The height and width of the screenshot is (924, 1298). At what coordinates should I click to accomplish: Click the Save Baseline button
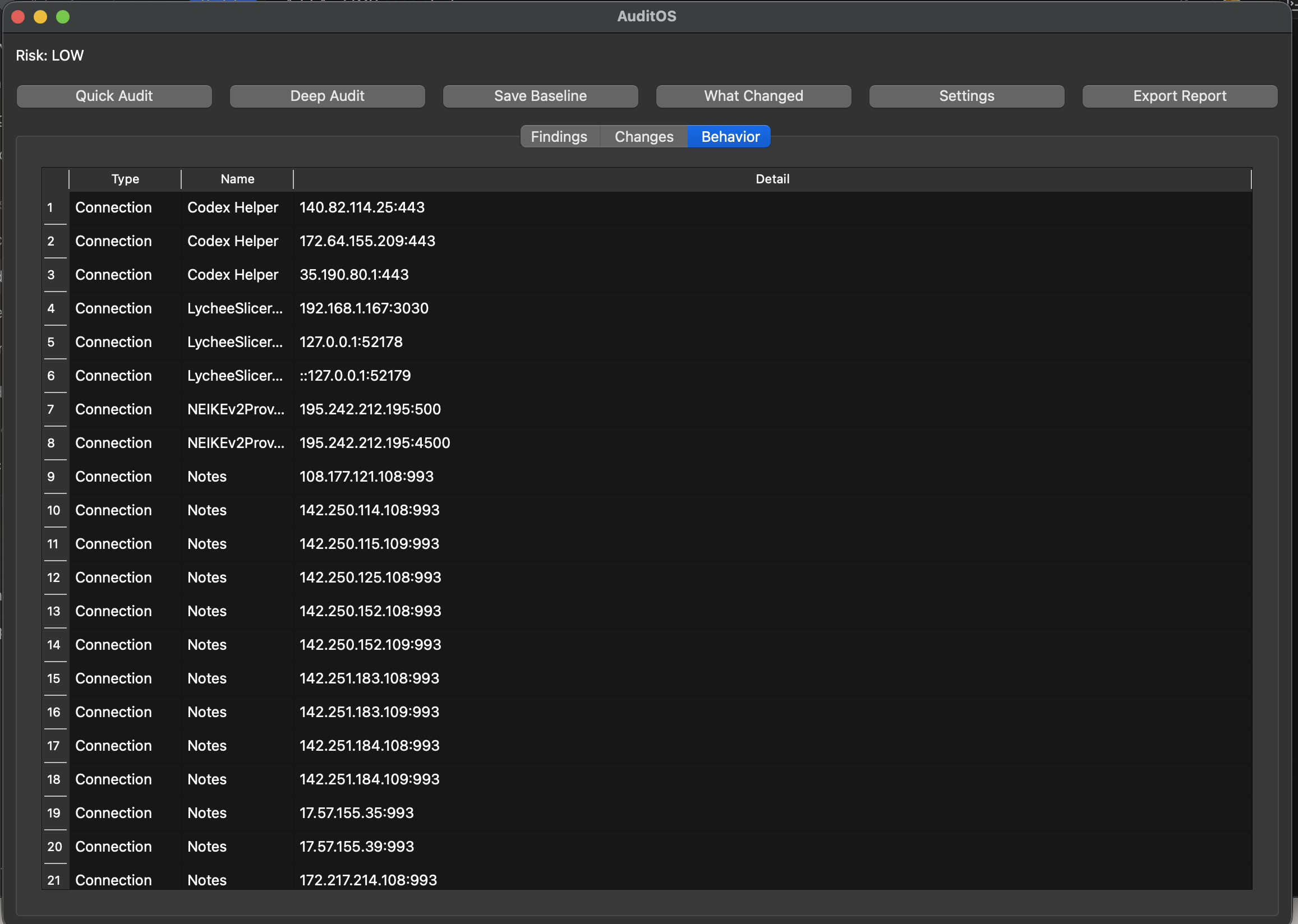pyautogui.click(x=540, y=96)
